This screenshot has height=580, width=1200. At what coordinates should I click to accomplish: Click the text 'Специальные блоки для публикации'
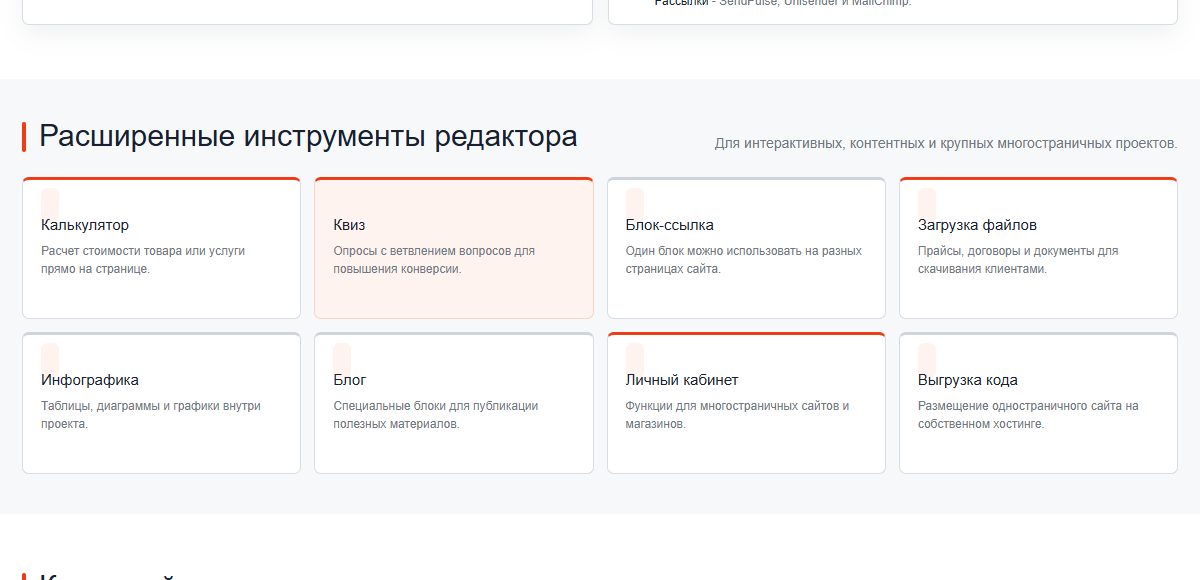[x=436, y=406]
